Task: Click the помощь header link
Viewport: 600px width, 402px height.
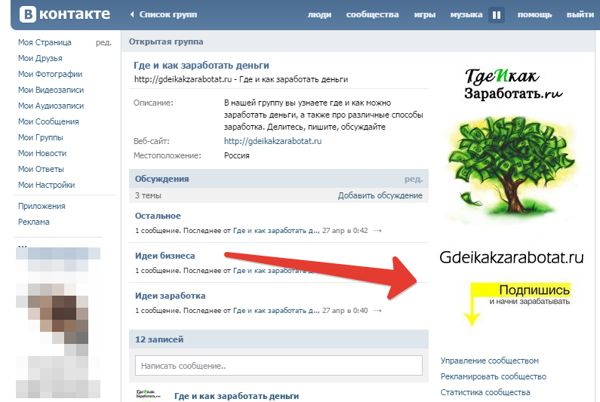Action: [x=535, y=15]
